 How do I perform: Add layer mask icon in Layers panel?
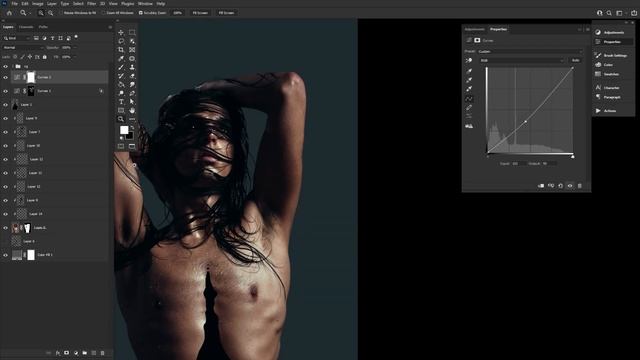pos(67,353)
